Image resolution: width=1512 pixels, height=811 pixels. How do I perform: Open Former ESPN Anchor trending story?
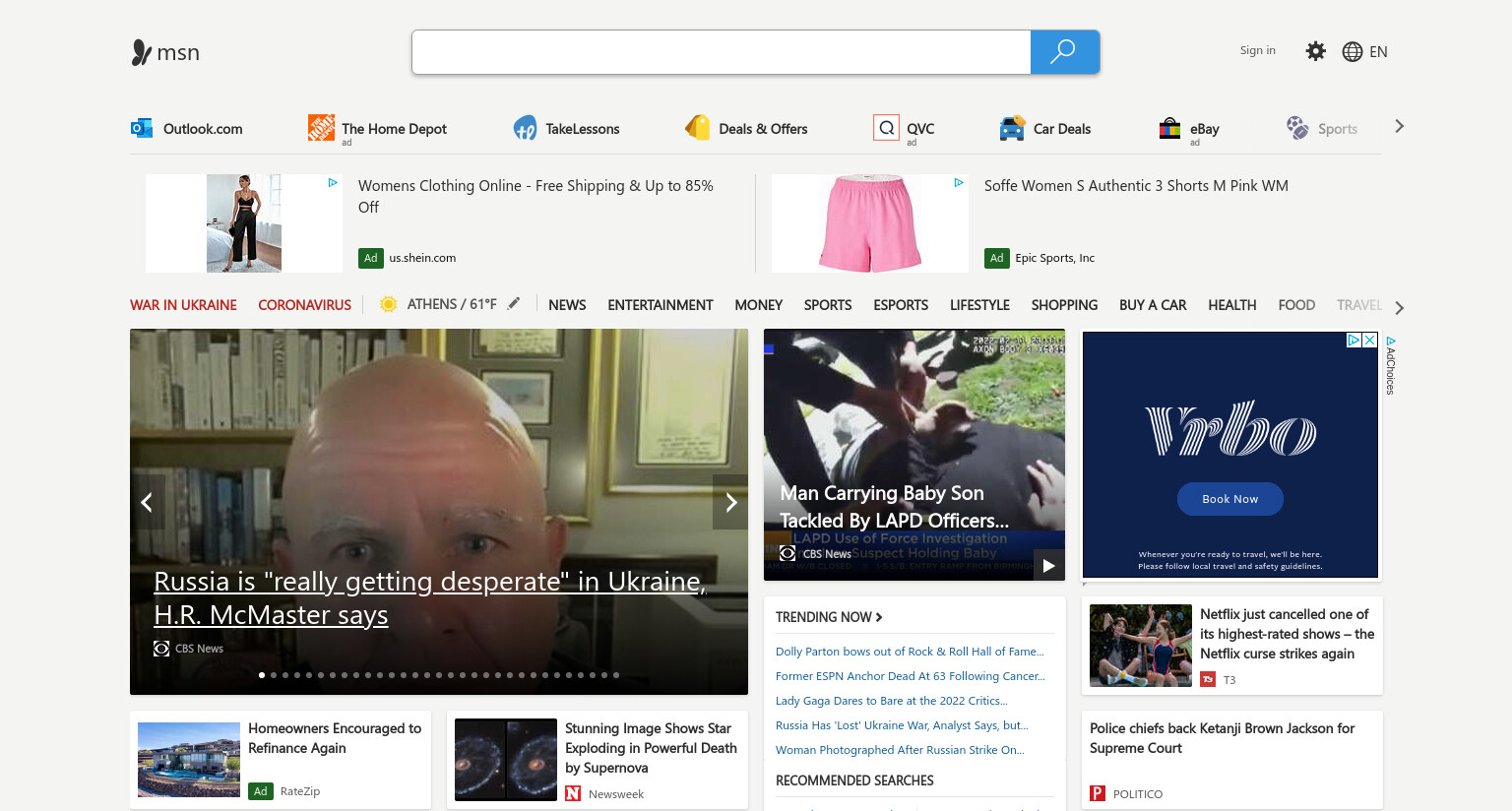pyautogui.click(x=911, y=676)
